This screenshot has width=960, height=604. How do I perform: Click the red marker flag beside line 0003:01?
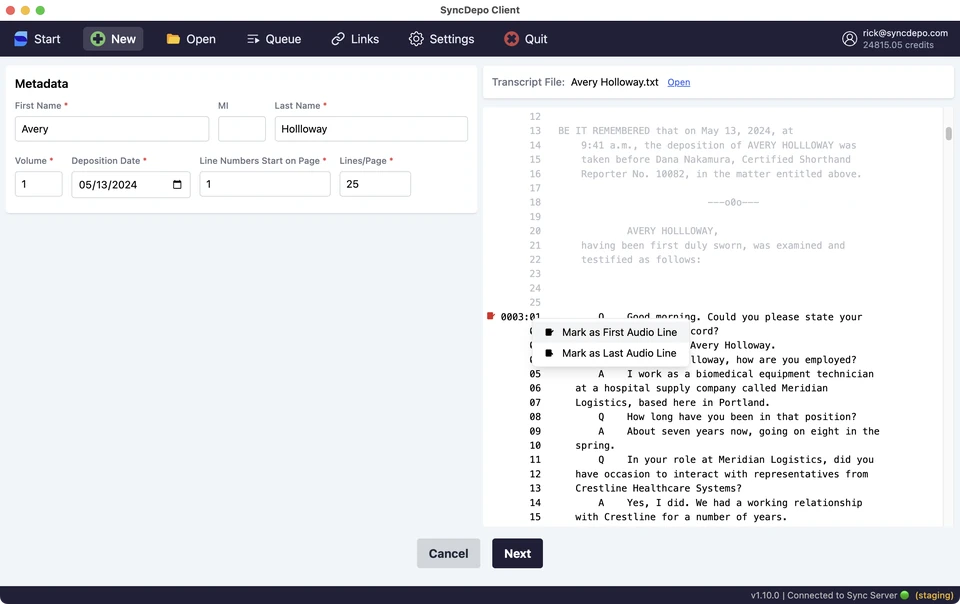click(490, 316)
